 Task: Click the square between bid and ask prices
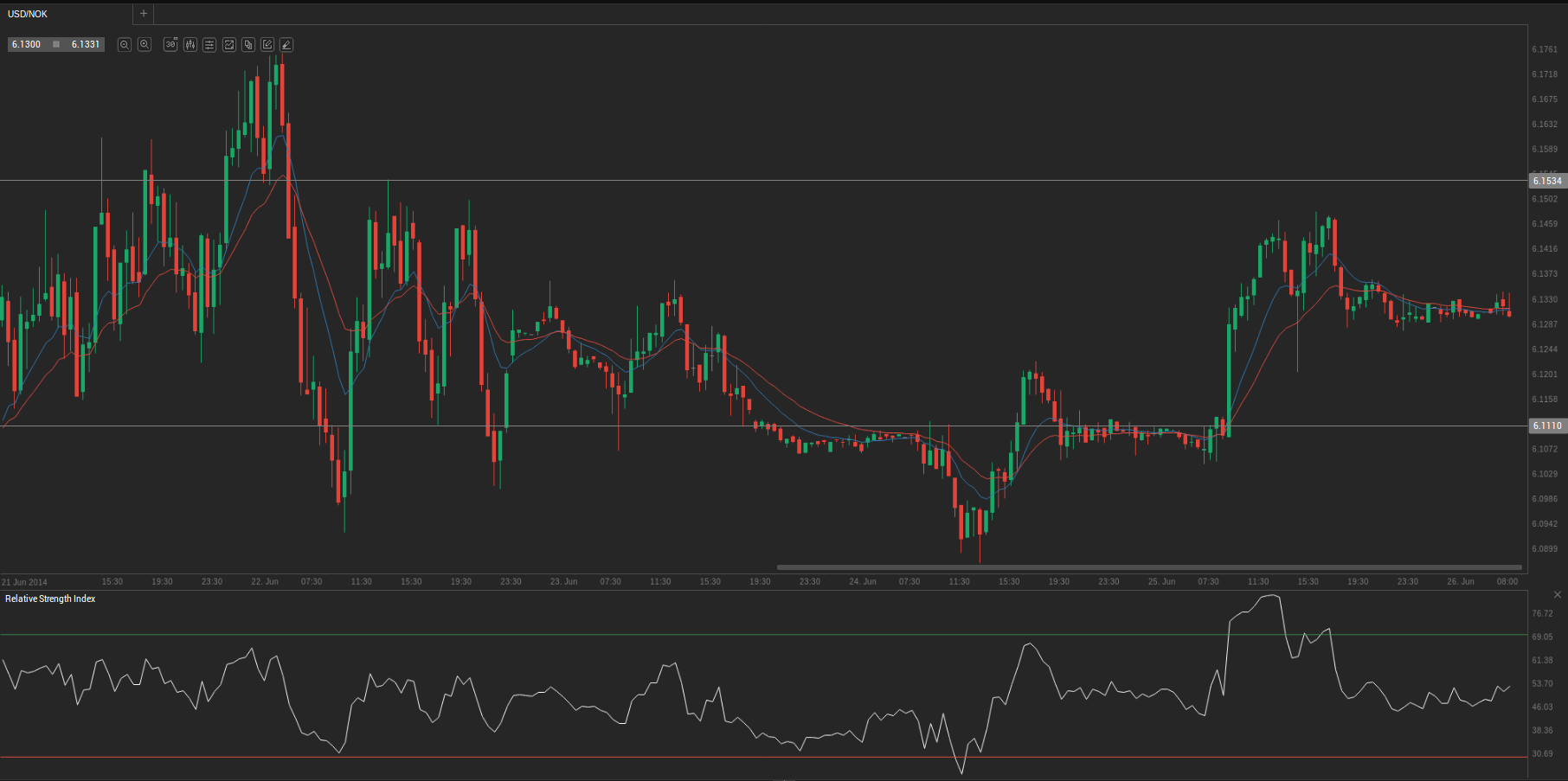pyautogui.click(x=56, y=44)
